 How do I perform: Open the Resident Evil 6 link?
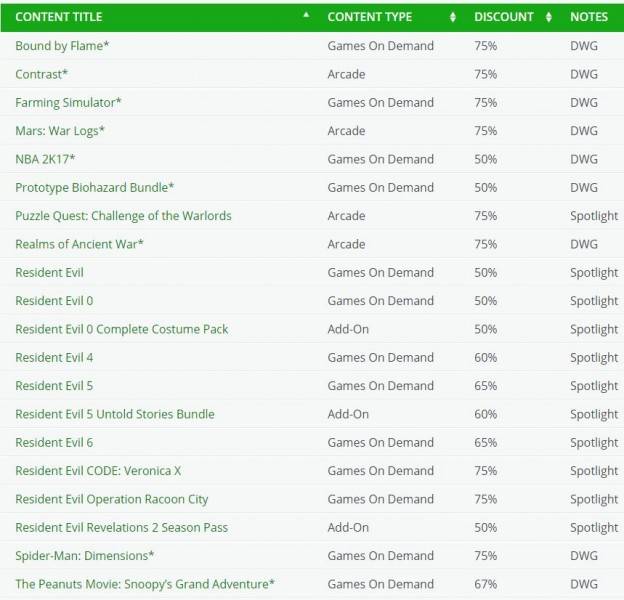[x=54, y=442]
